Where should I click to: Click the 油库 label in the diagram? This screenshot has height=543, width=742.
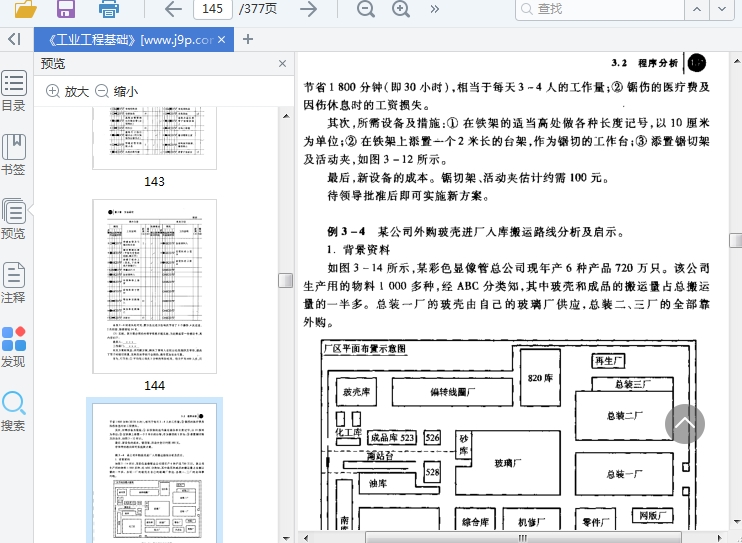coord(378,483)
